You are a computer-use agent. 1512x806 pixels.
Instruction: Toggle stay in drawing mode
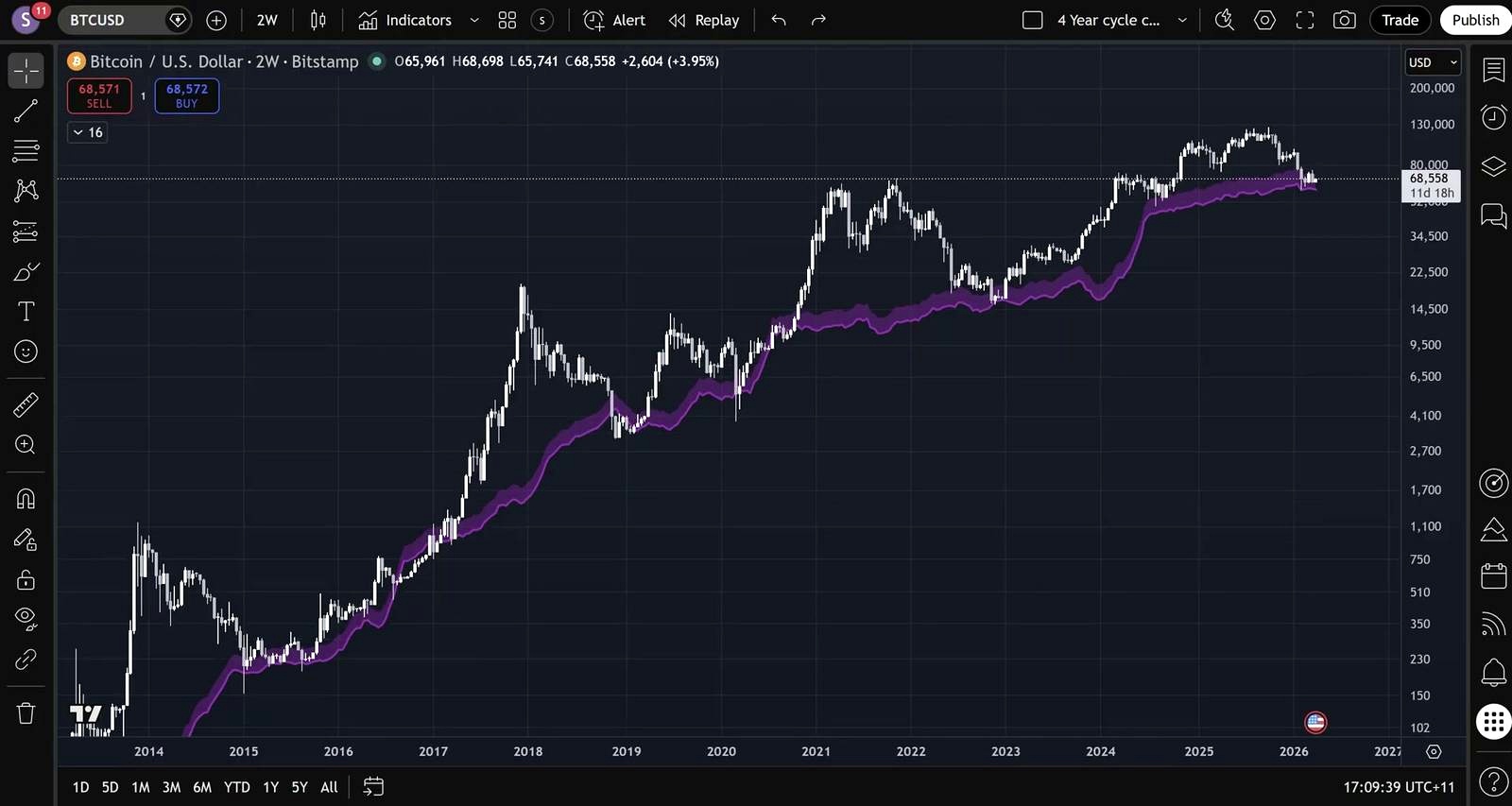point(26,540)
